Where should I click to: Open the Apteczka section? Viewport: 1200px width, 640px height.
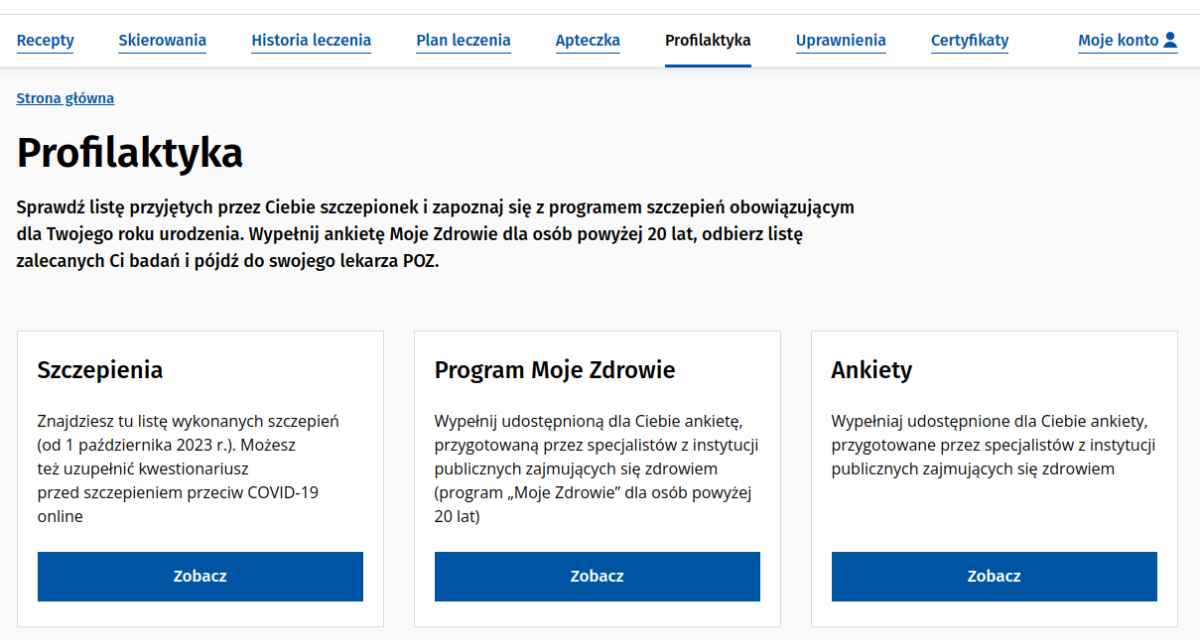point(587,41)
